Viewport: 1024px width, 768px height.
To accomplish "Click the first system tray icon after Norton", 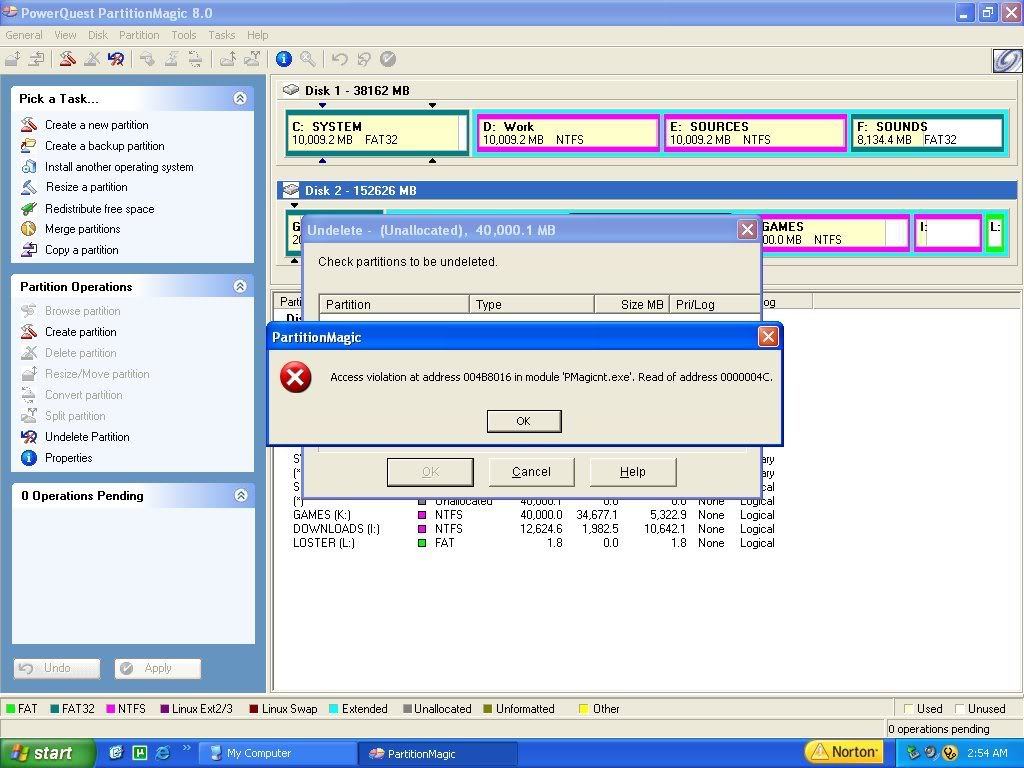I will (x=913, y=753).
